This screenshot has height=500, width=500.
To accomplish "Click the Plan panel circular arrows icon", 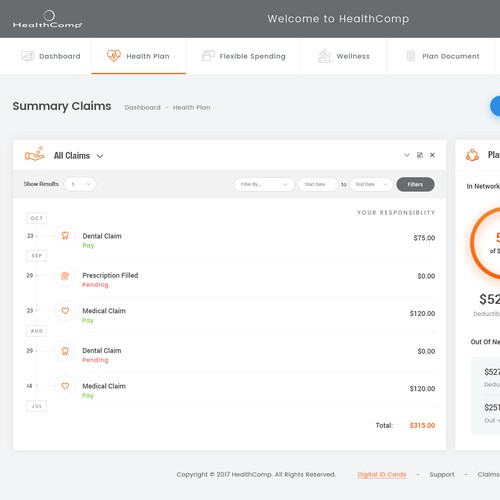I will [x=472, y=155].
